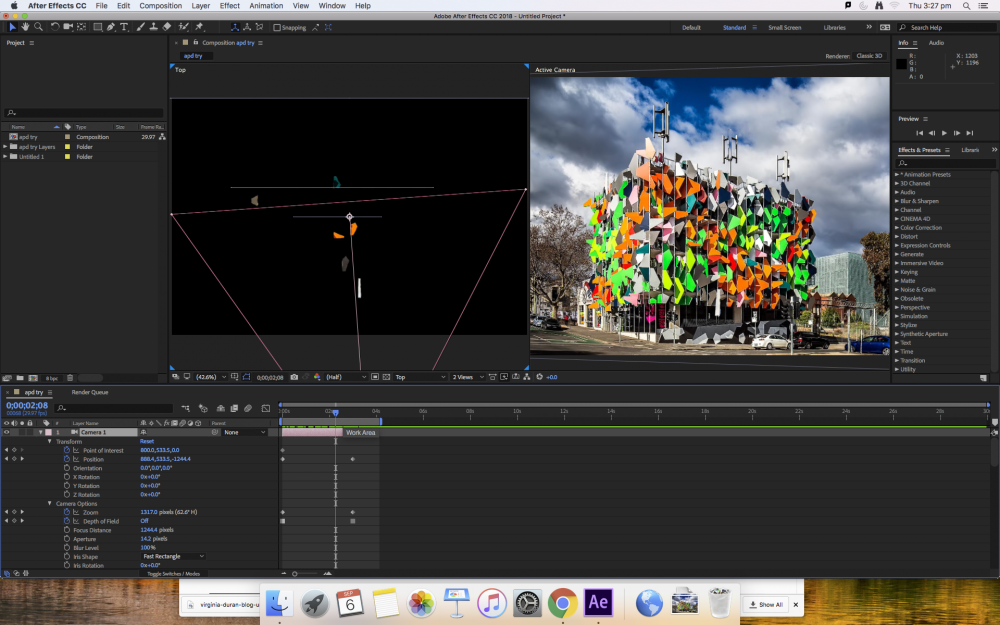This screenshot has height=625, width=1000.
Task: Switch to the Render Queue tab
Action: coord(90,392)
